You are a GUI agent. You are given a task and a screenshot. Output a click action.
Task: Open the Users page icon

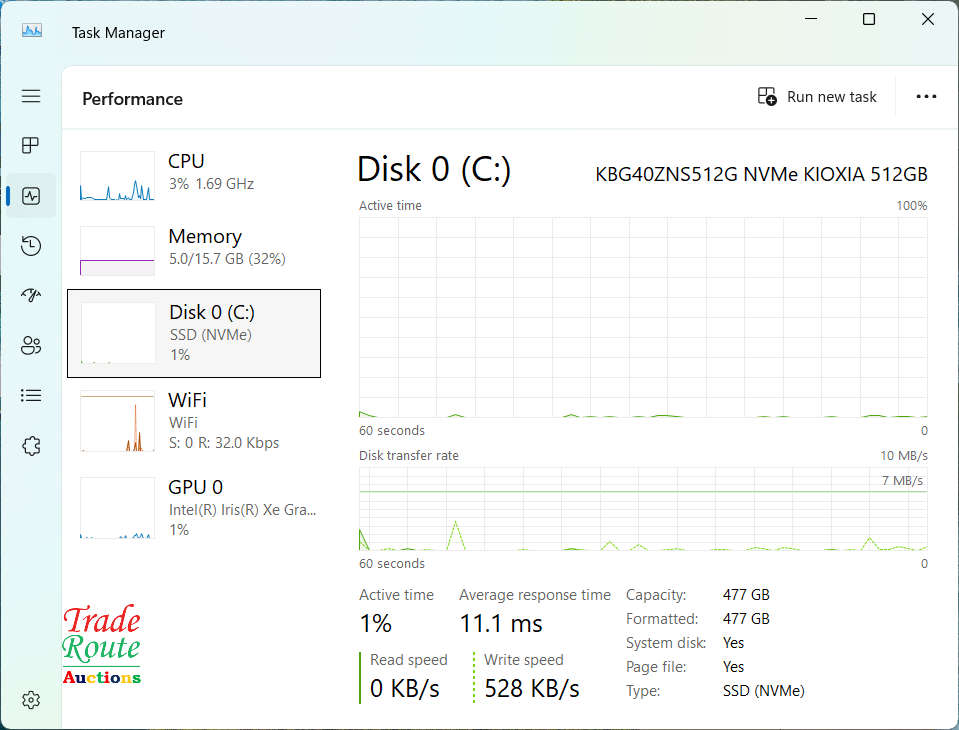[31, 346]
